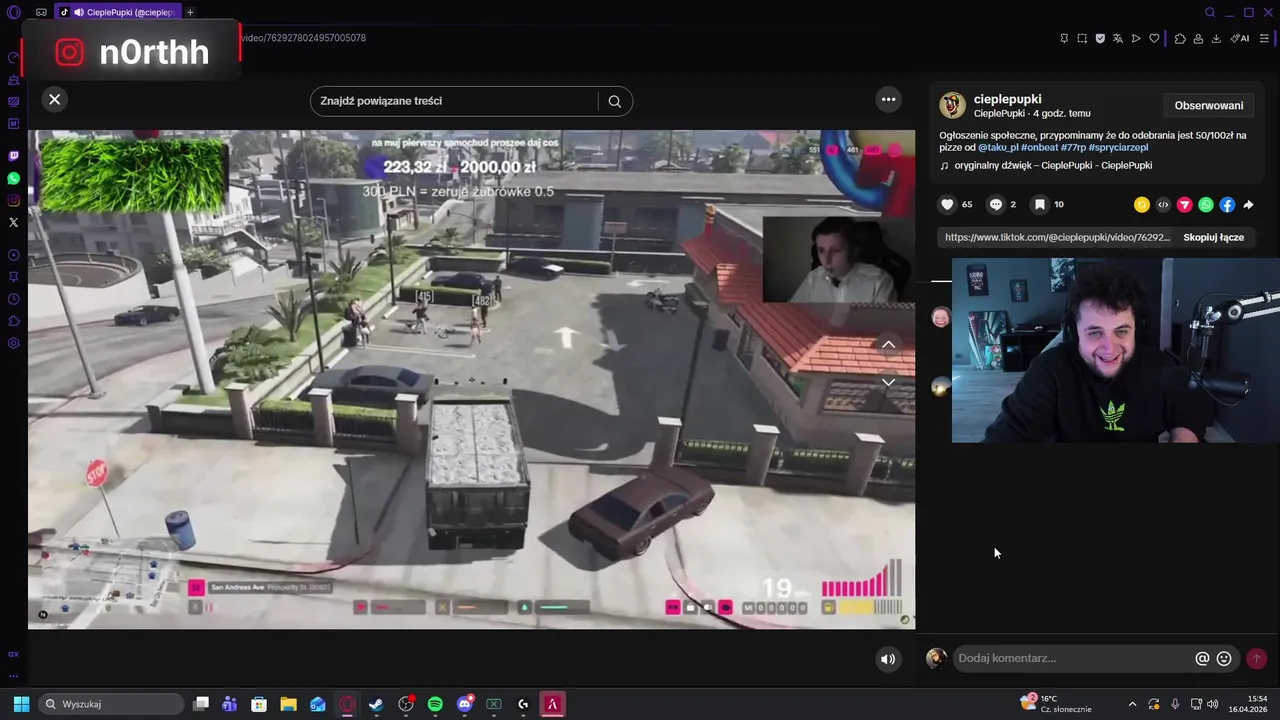Open the X (Twitter) sidebar icon
1280x720 pixels.
(x=13, y=222)
